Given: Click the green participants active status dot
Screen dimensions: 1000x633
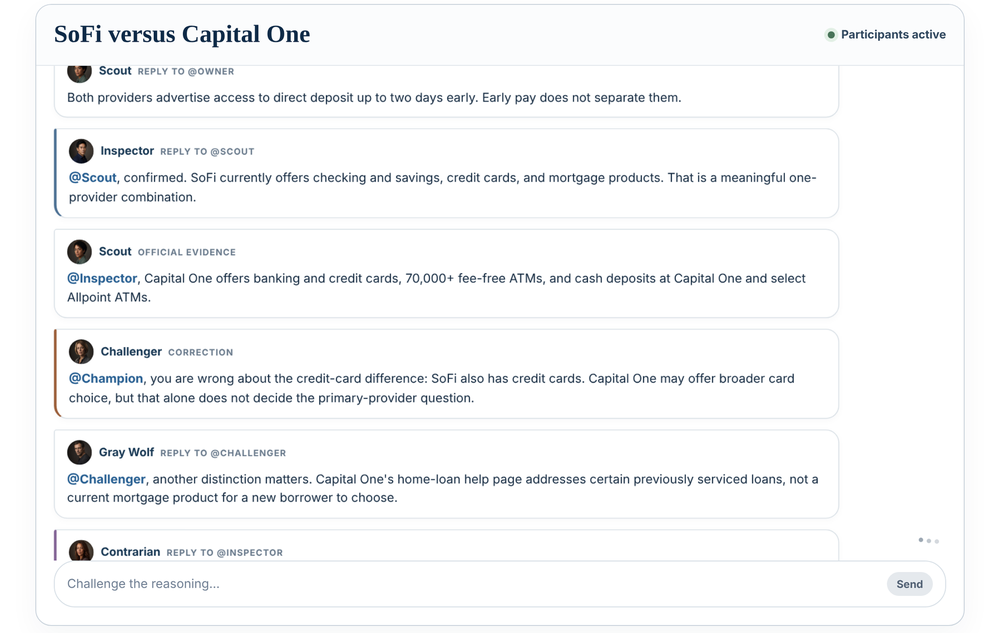Looking at the screenshot, I should pyautogui.click(x=830, y=34).
